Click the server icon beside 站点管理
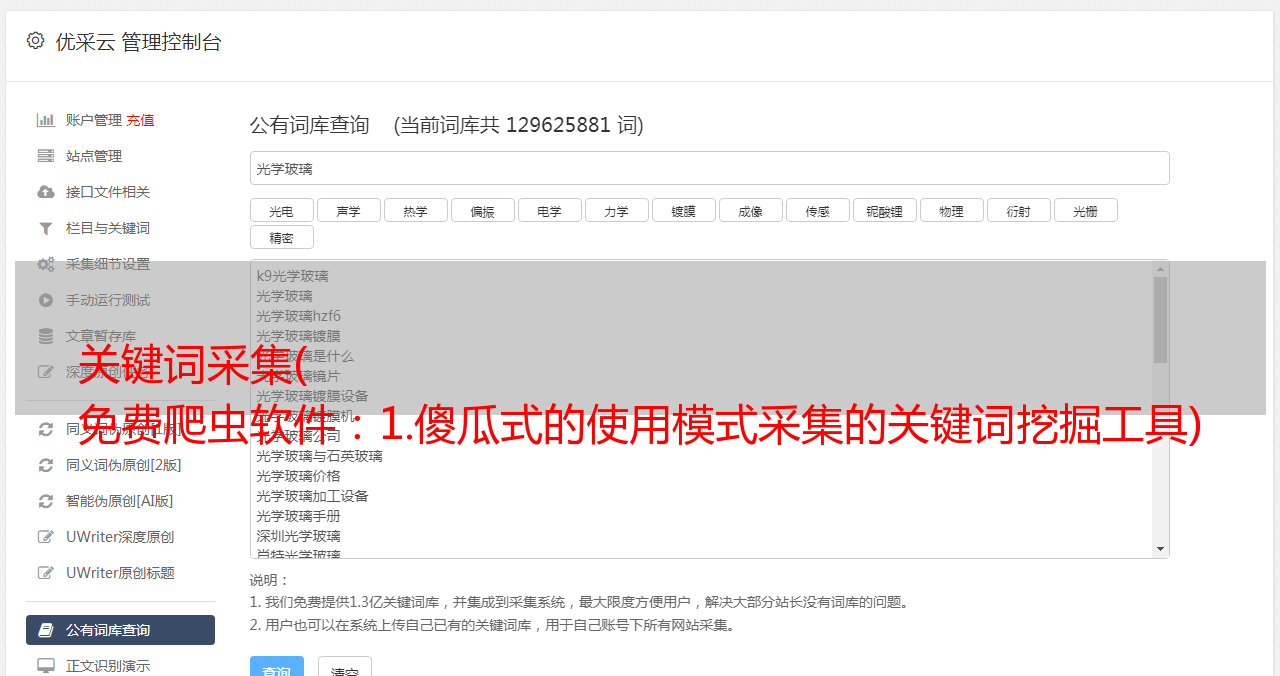The image size is (1280, 676). (x=46, y=156)
